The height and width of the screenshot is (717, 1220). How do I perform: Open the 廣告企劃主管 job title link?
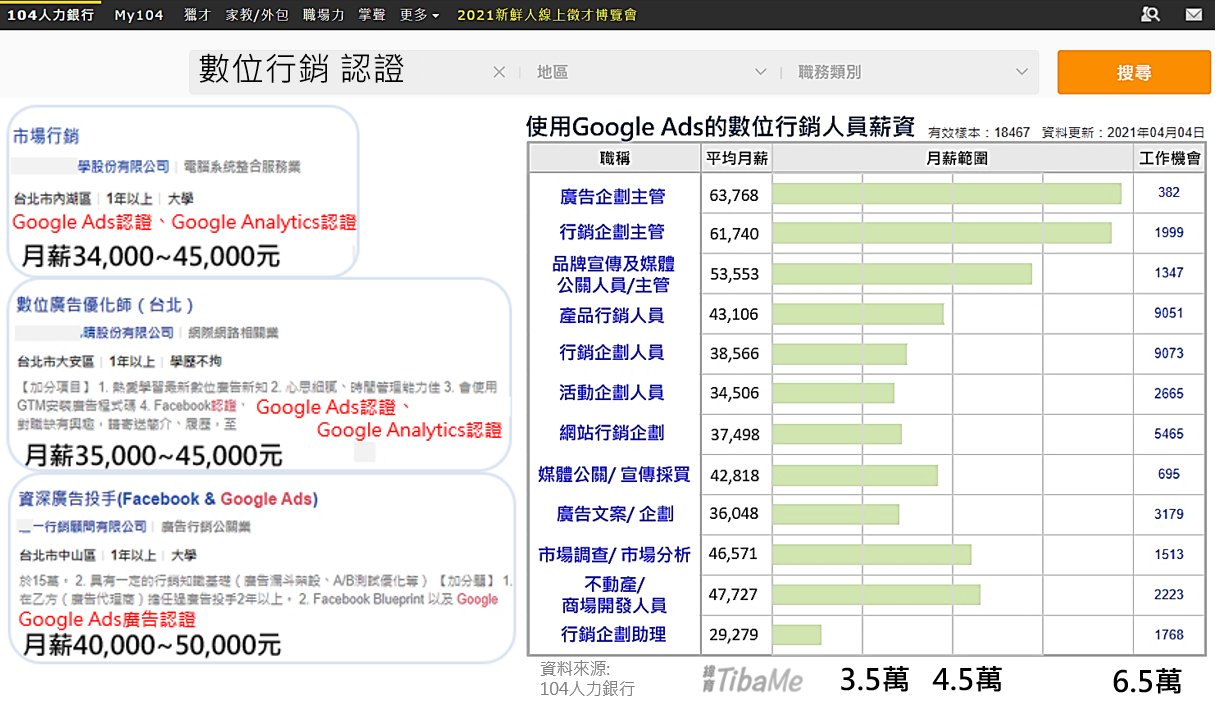[612, 197]
